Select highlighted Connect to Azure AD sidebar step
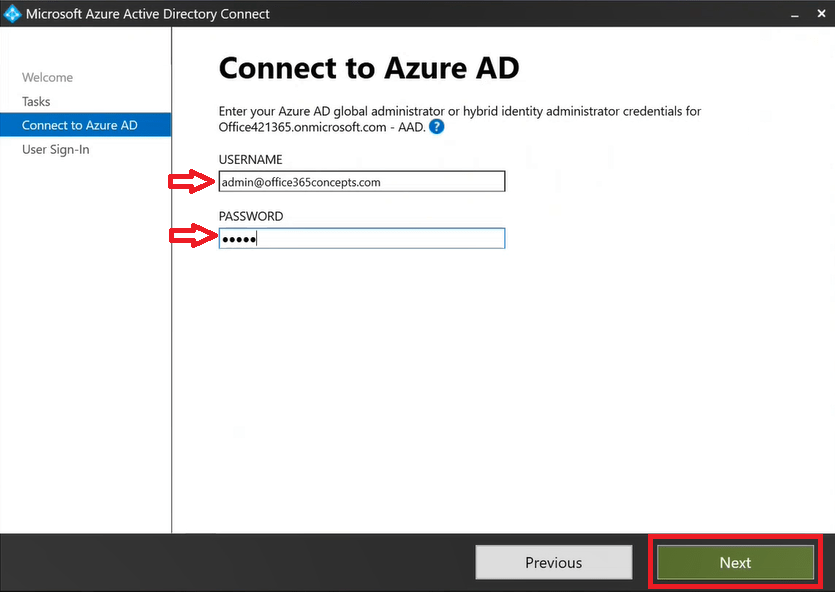 pyautogui.click(x=80, y=125)
